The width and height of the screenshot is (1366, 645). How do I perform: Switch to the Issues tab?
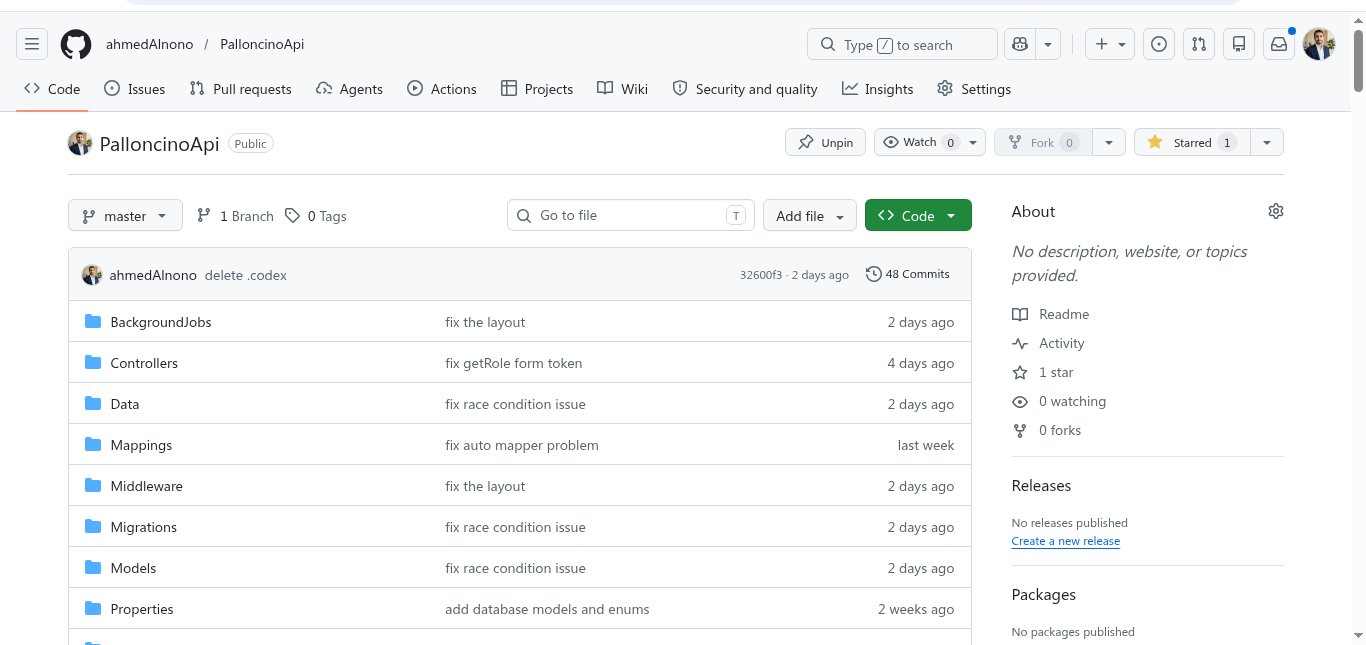[135, 89]
